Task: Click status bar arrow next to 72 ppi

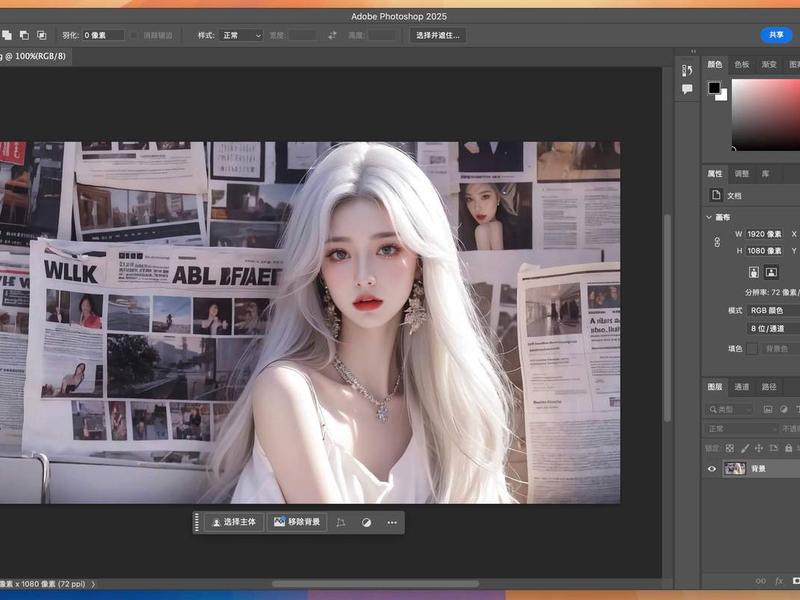Action: pos(93,584)
